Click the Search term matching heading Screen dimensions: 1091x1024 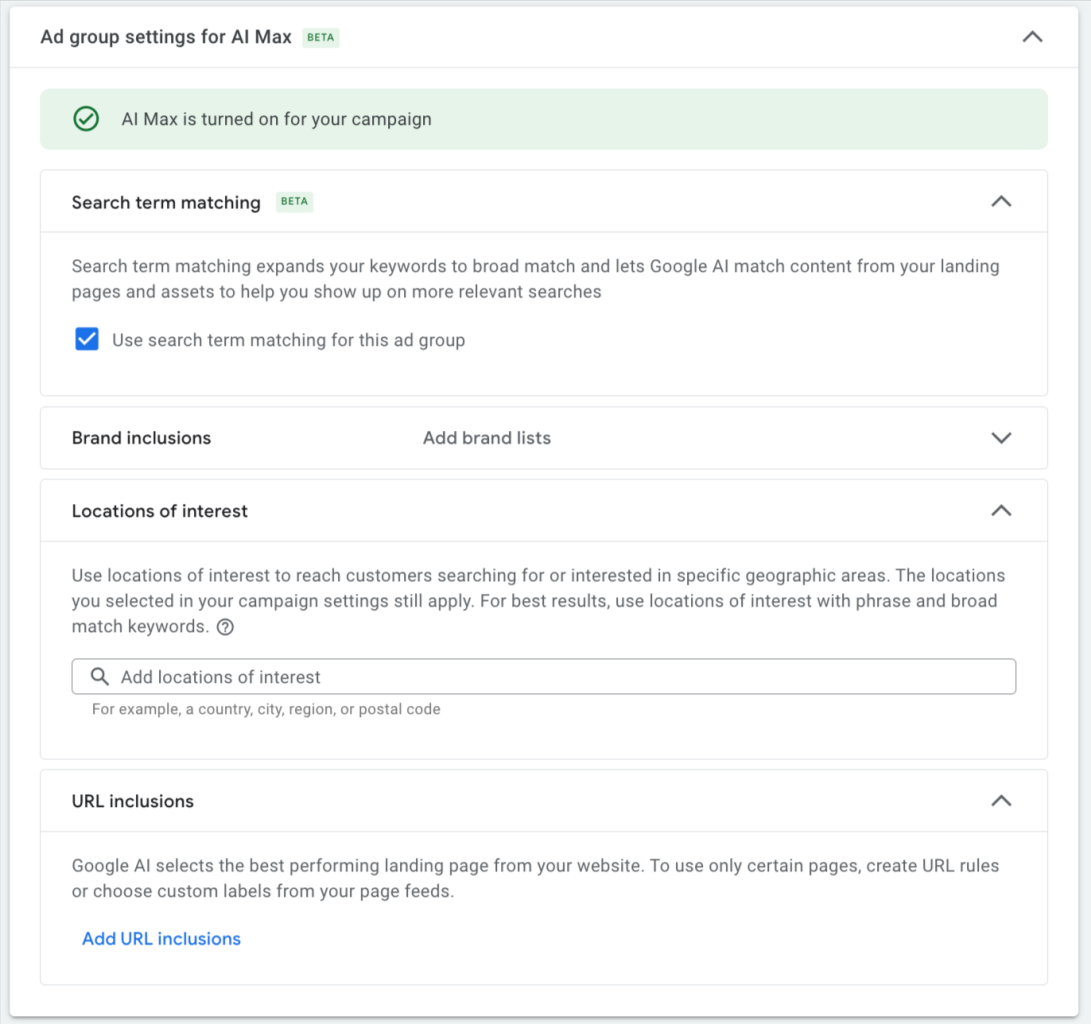(166, 202)
